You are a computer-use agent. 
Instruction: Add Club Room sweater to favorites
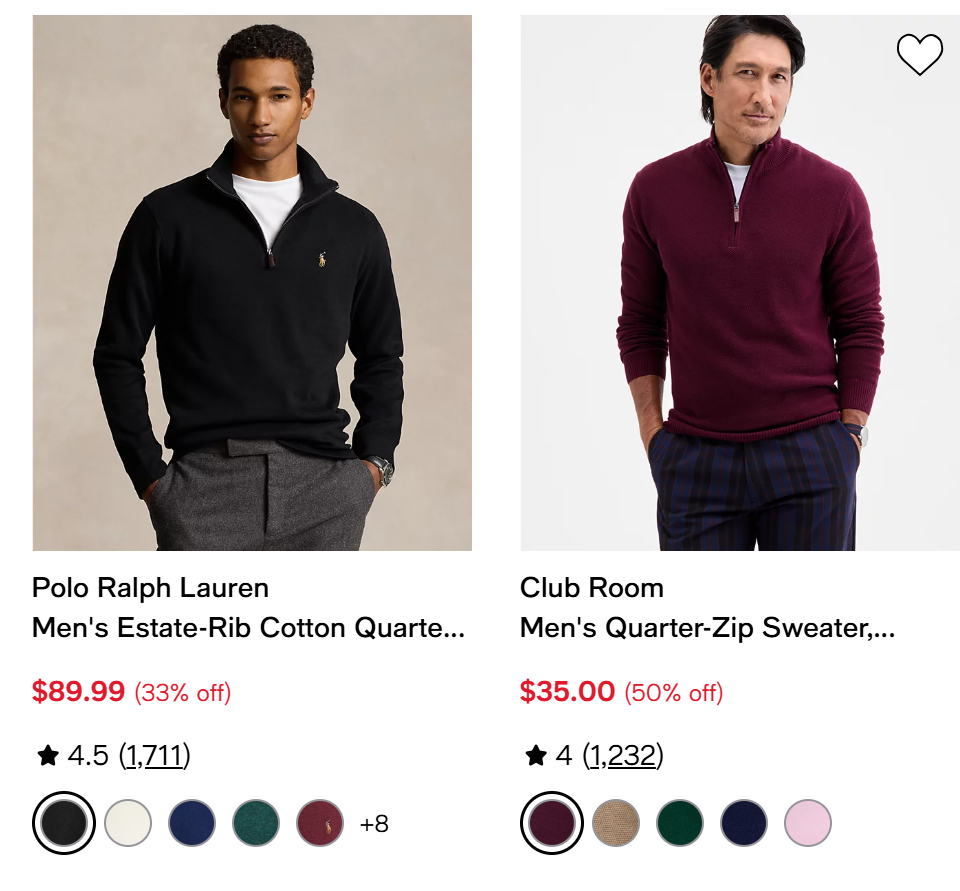click(x=919, y=55)
